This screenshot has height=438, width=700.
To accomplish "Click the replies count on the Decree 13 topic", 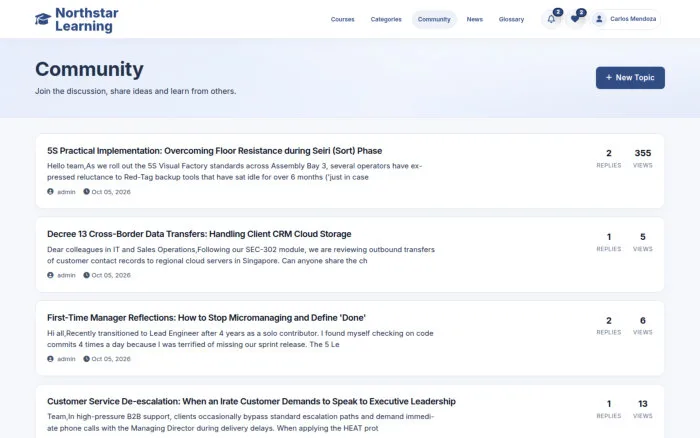I will (x=609, y=237).
